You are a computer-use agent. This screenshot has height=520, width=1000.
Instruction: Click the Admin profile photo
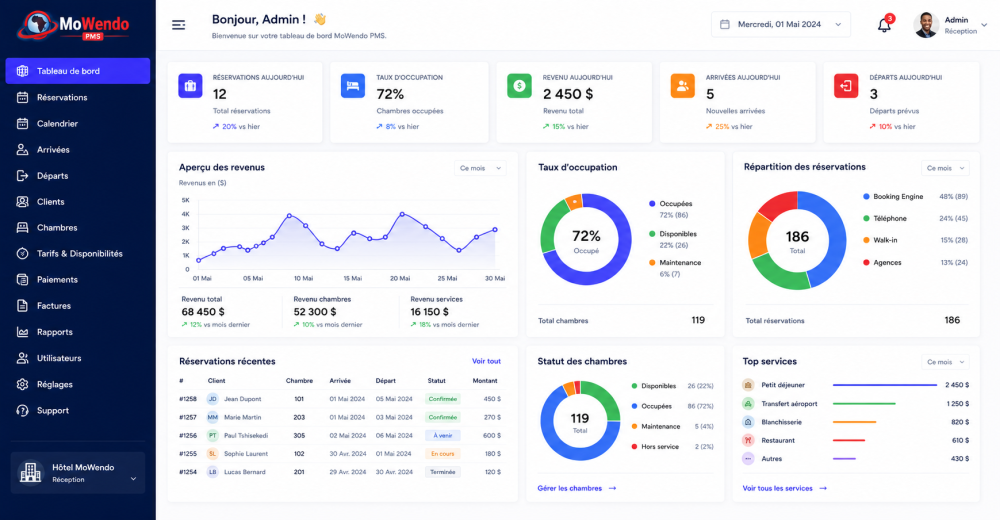pyautogui.click(x=926, y=25)
